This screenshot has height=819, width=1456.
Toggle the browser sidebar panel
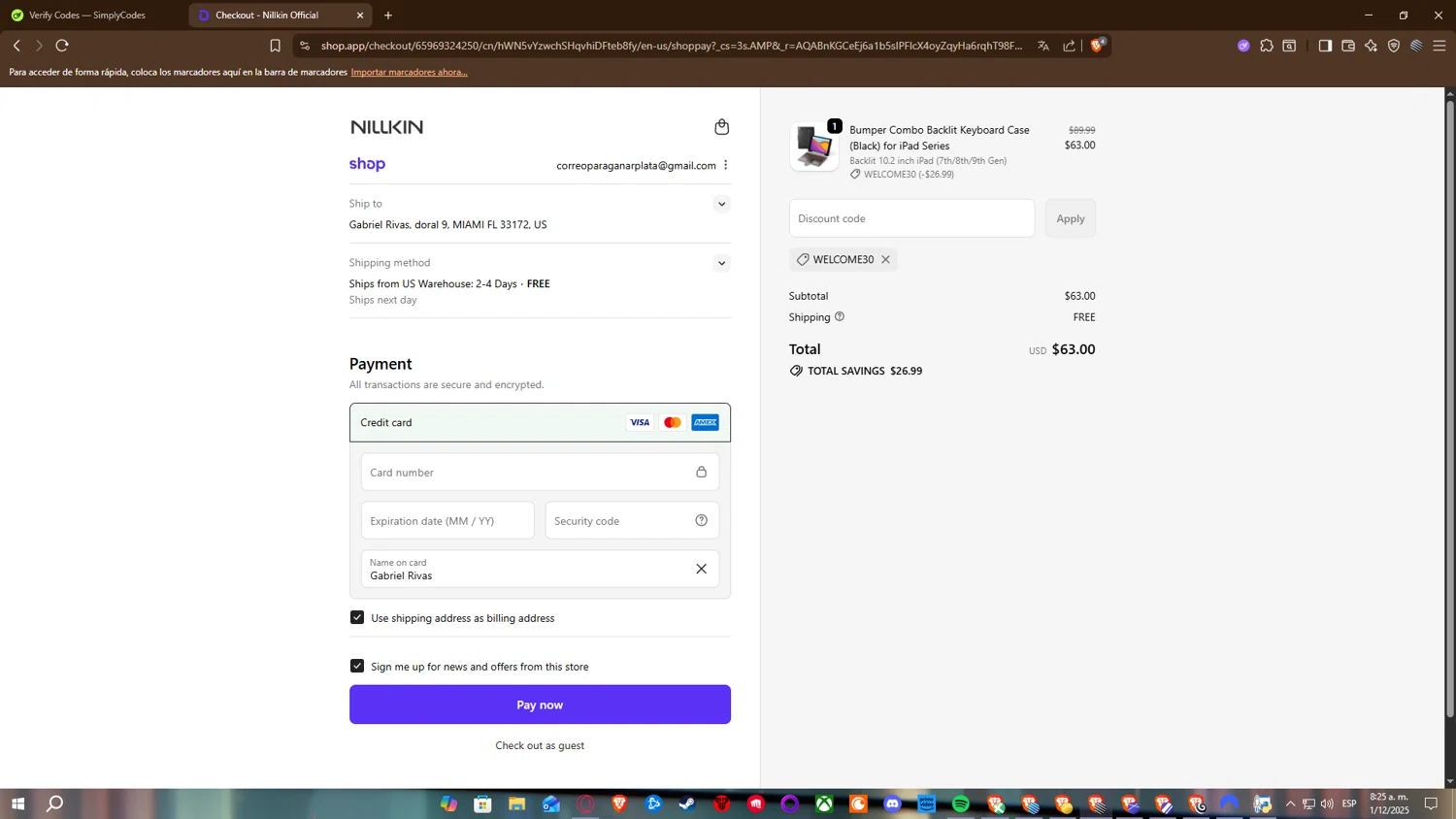click(x=1325, y=46)
